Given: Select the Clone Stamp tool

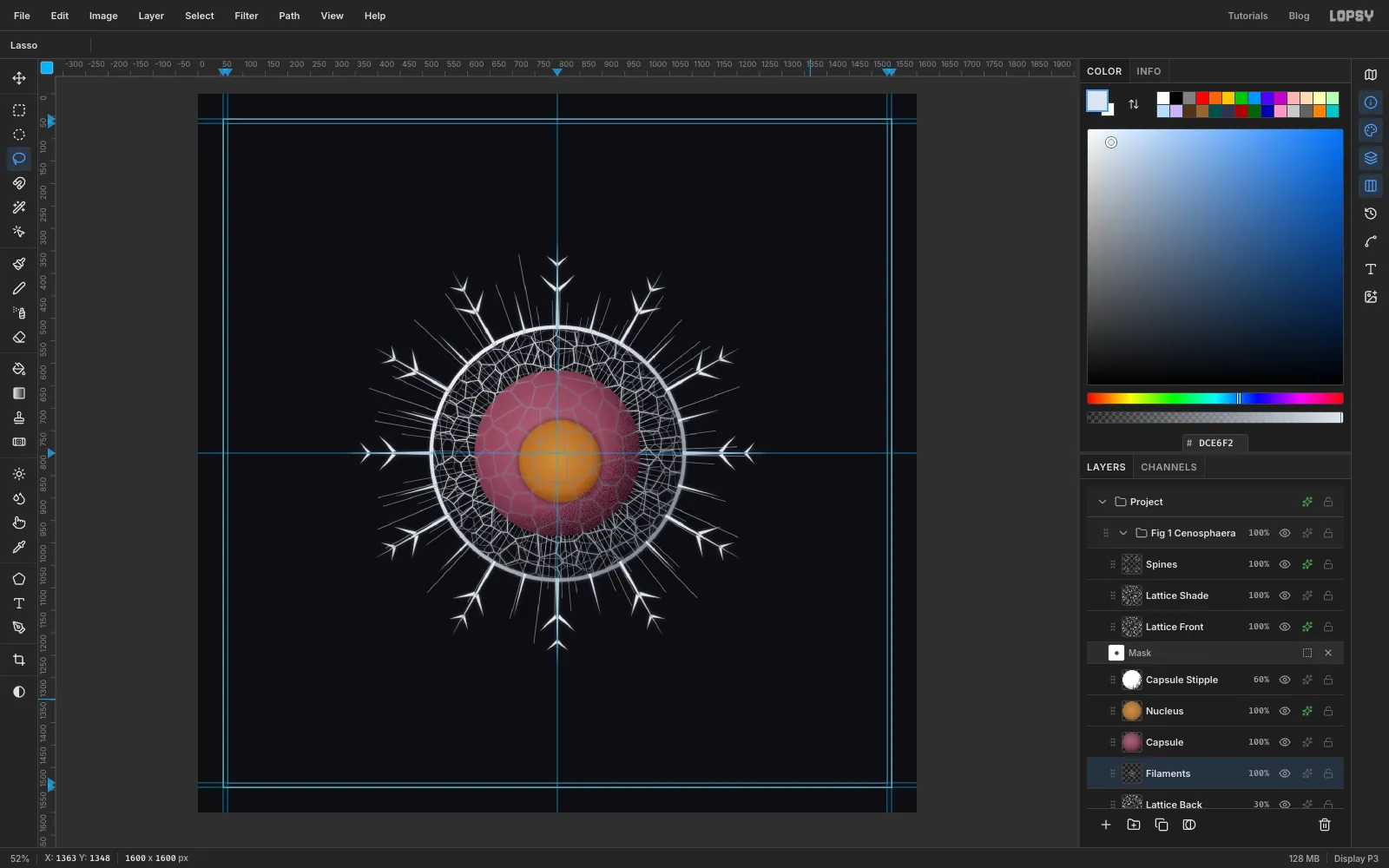Looking at the screenshot, I should 19,418.
